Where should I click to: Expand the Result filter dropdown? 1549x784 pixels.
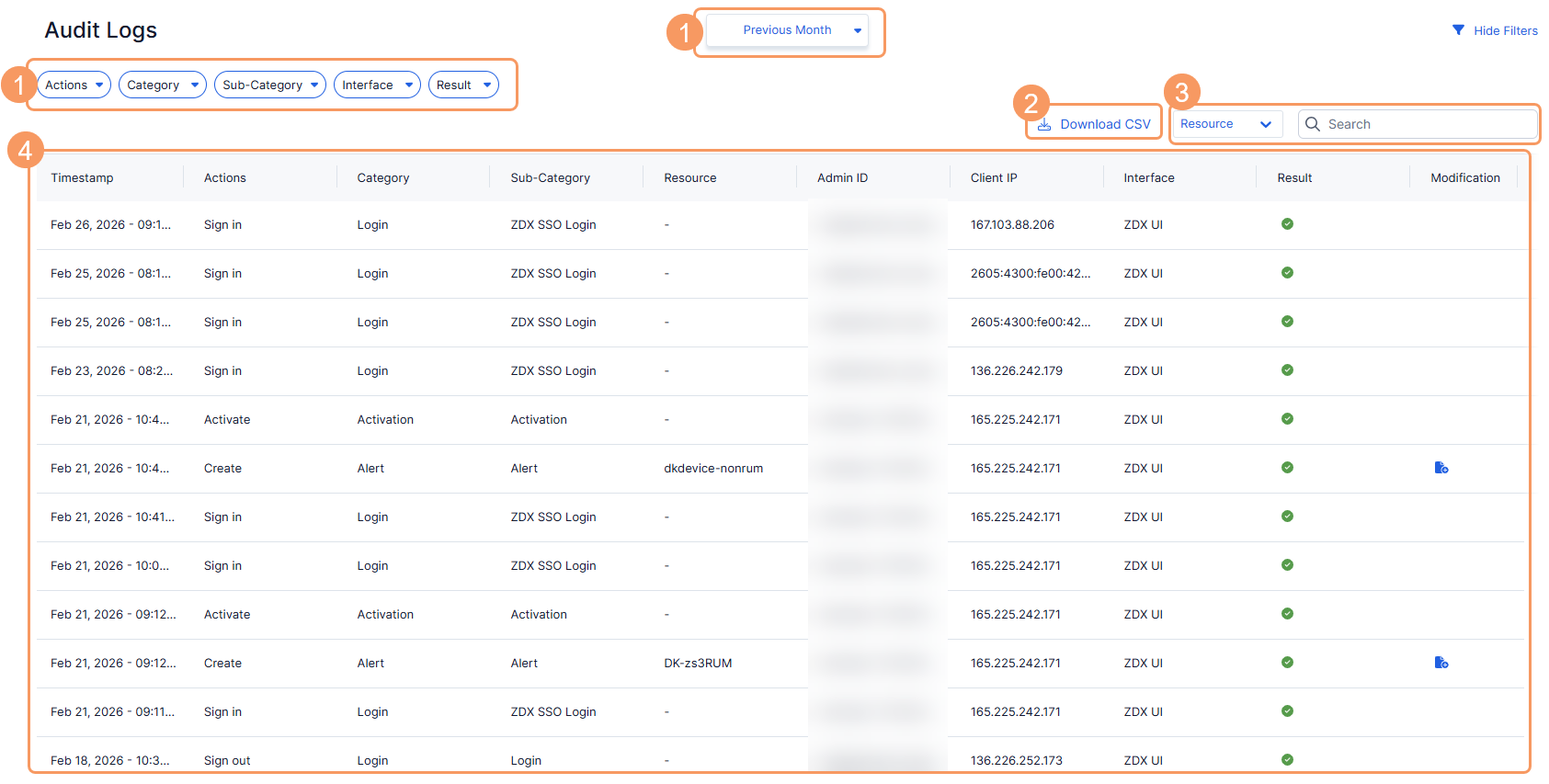tap(463, 85)
